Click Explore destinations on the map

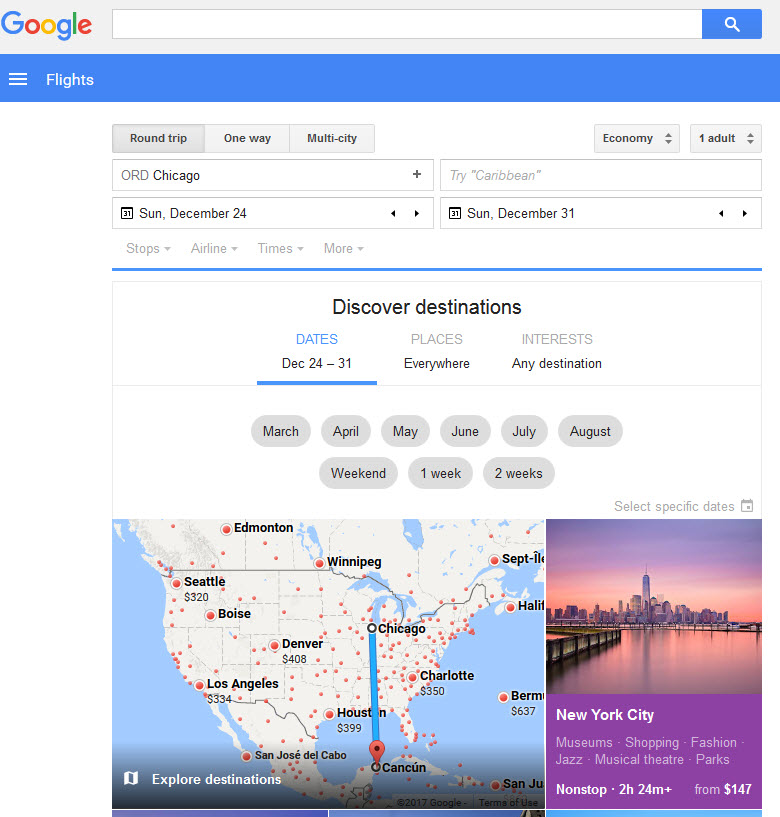click(x=216, y=779)
